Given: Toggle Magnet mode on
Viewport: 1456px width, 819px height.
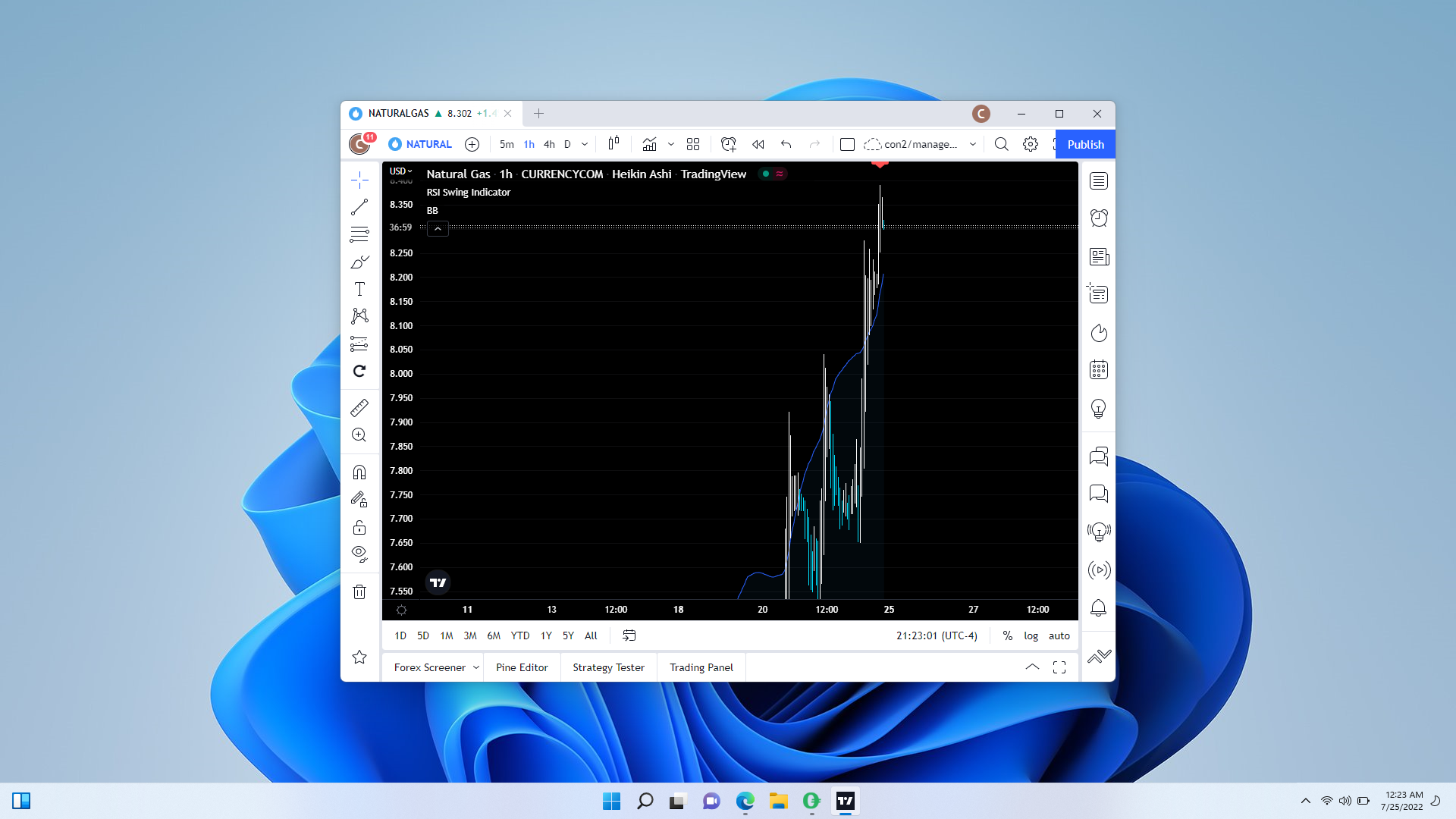Looking at the screenshot, I should point(359,472).
